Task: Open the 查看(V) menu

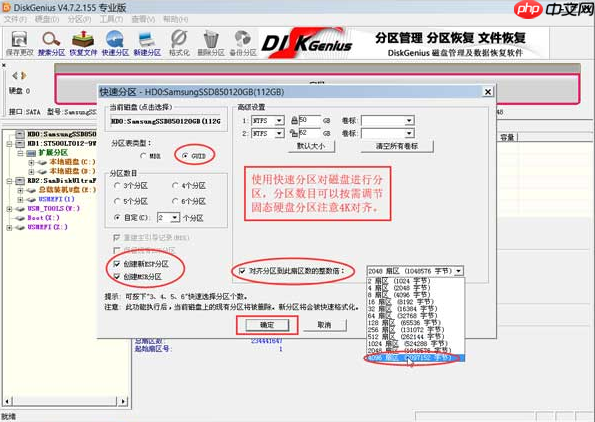Action: tap(143, 19)
